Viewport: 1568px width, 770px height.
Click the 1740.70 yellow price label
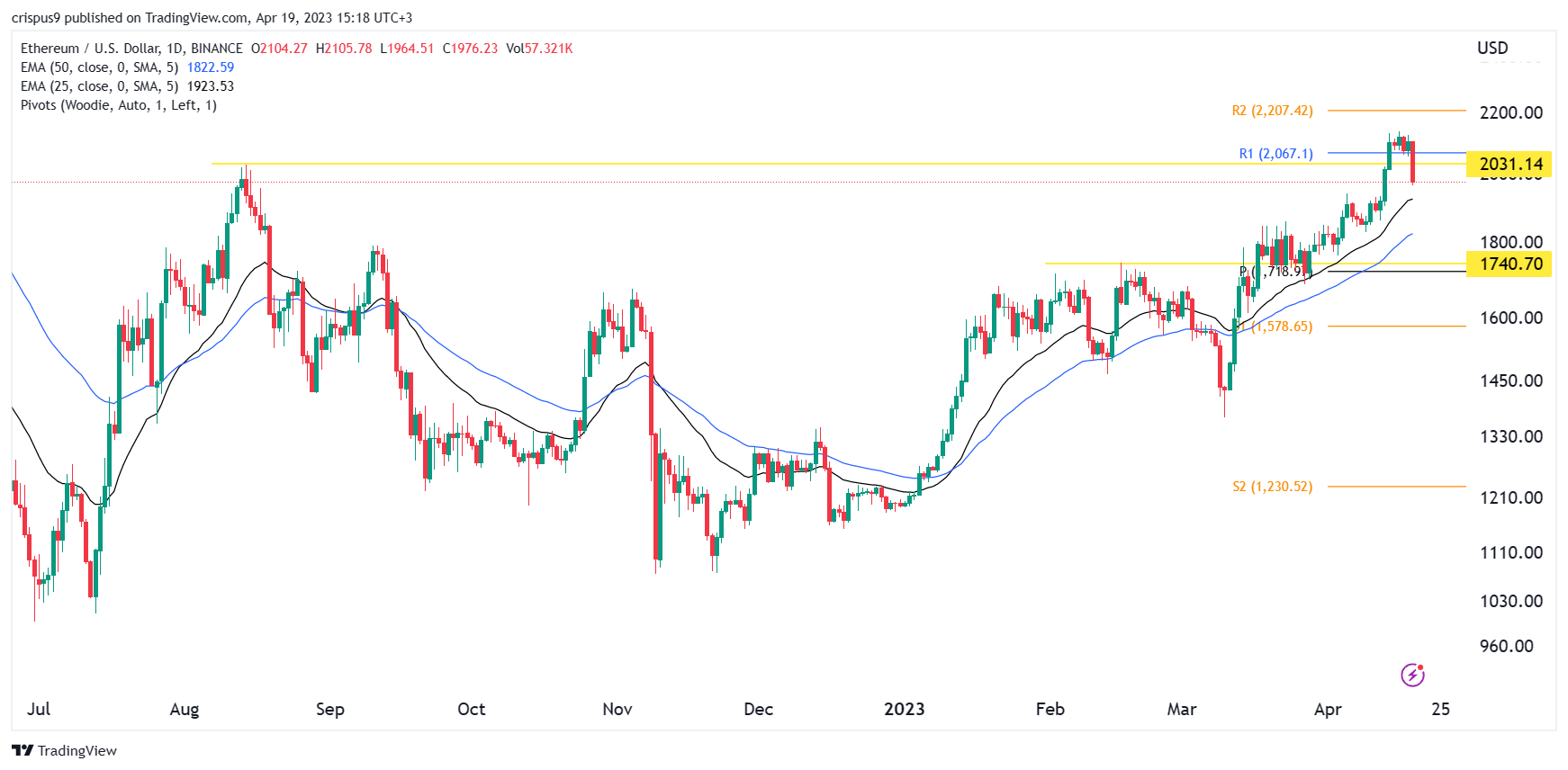tap(1509, 264)
